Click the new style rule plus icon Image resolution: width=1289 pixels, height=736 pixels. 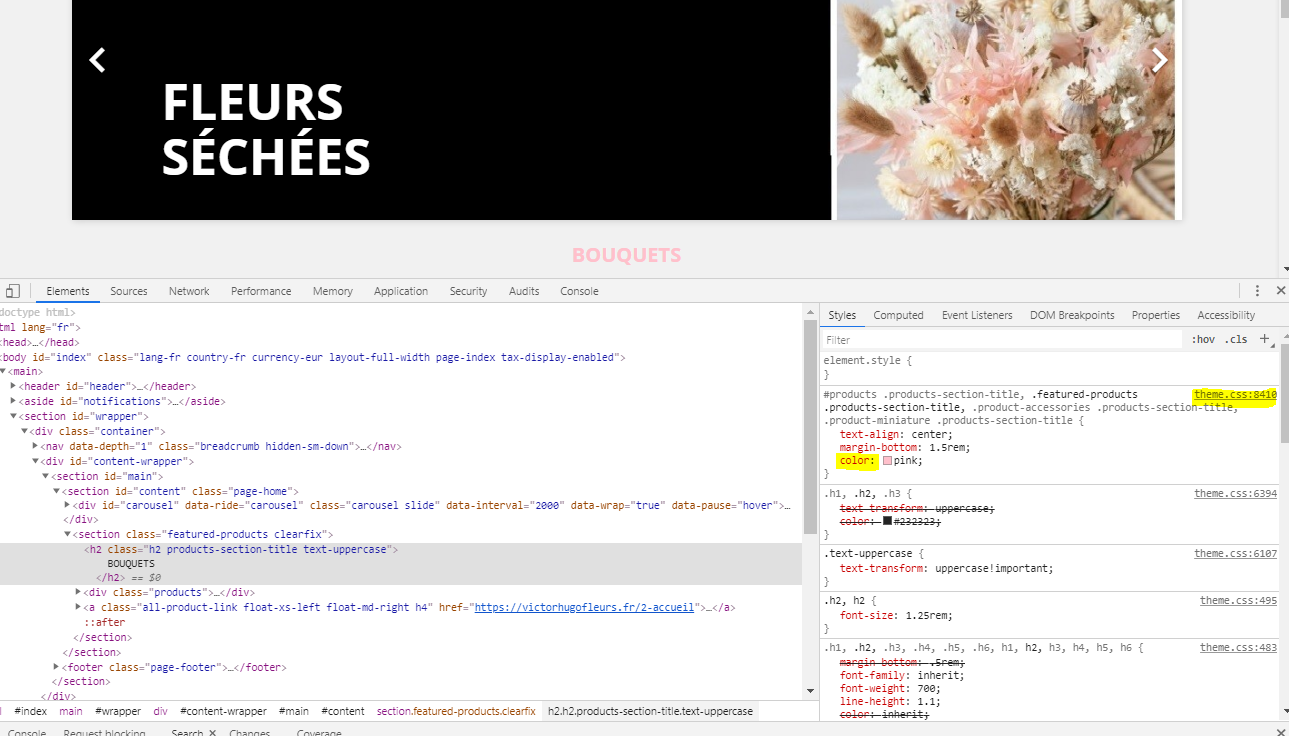click(x=1265, y=339)
